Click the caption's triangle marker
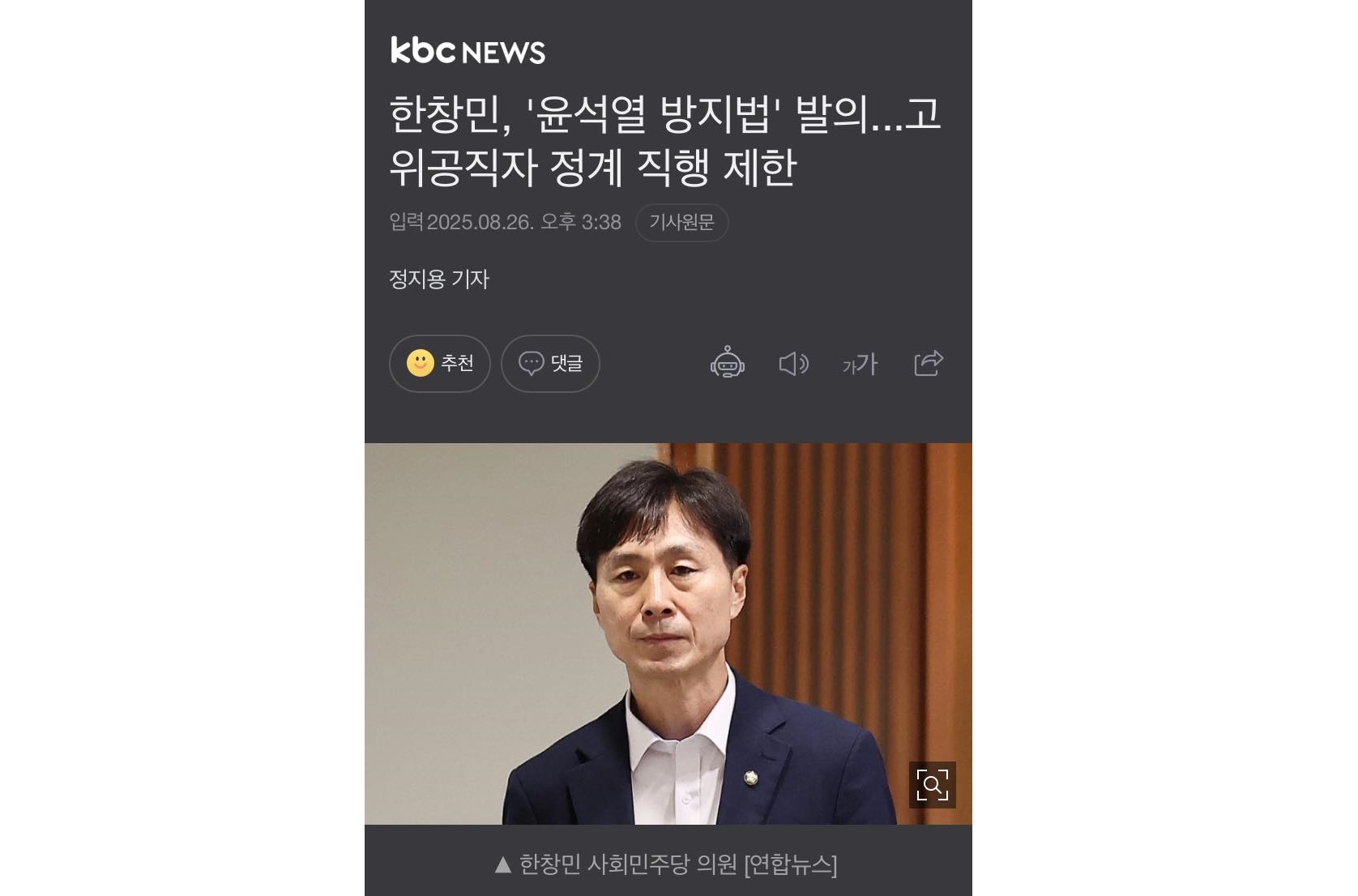1358x896 pixels. click(502, 865)
